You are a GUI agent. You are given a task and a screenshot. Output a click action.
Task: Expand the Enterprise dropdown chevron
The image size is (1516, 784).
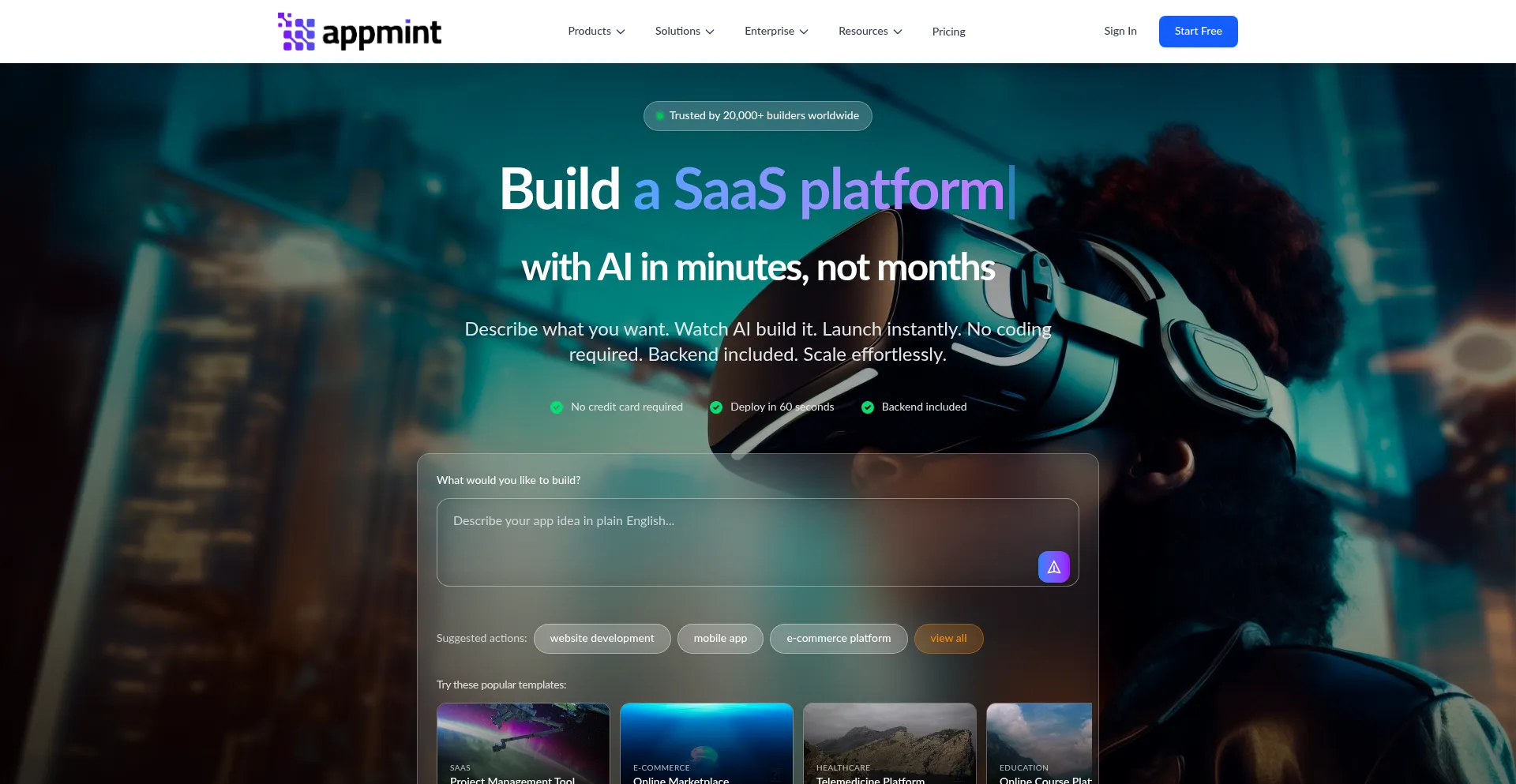804,32
